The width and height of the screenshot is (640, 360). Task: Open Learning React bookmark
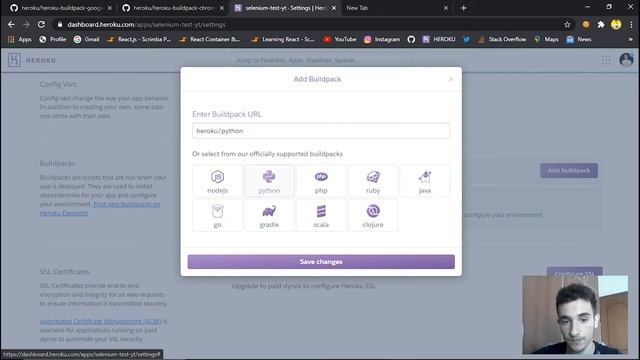[x=283, y=39]
